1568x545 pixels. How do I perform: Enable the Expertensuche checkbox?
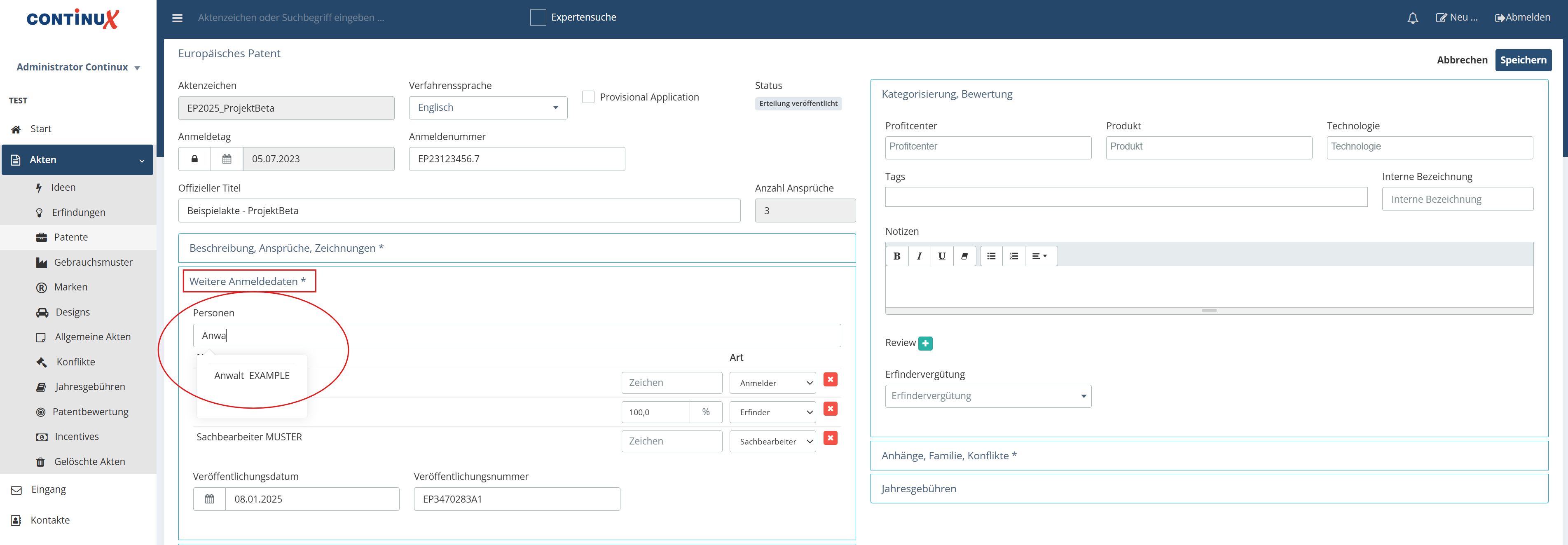click(x=538, y=18)
